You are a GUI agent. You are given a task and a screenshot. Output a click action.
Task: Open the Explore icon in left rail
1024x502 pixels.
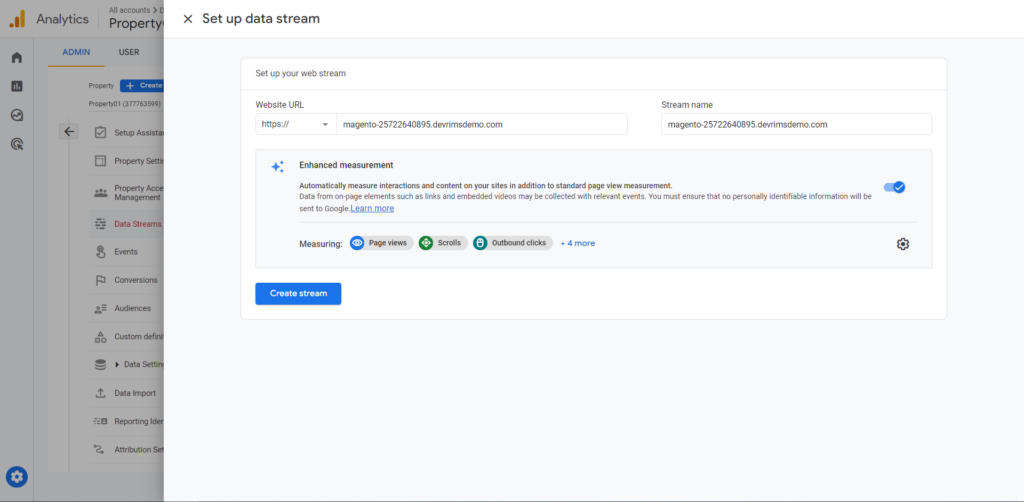(x=17, y=116)
